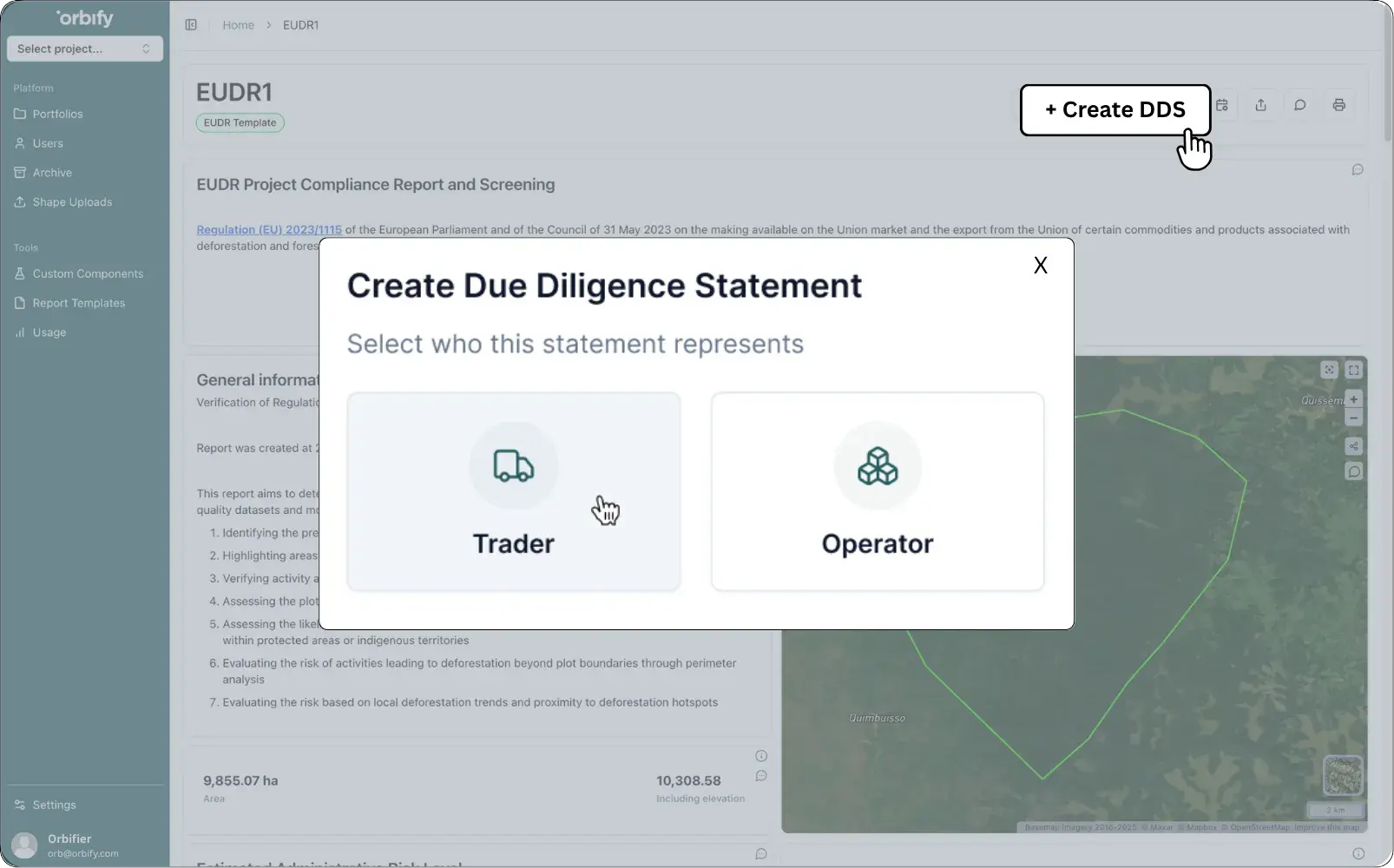Zoom in on the map with plus control
The height and width of the screenshot is (868, 1394).
pyautogui.click(x=1353, y=400)
